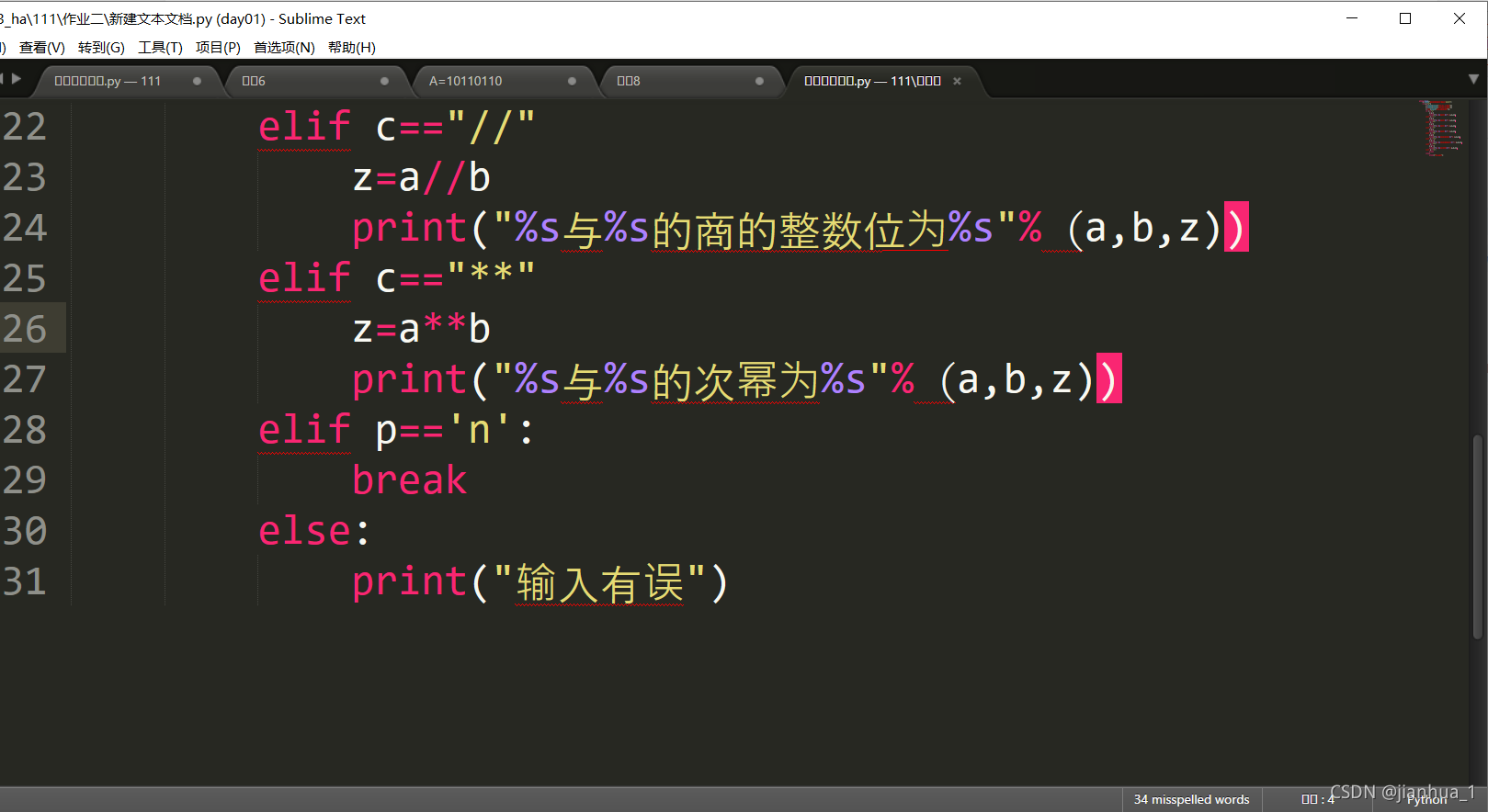This screenshot has height=812, width=1488.
Task: Click elif p=='n': on line 28
Action: pyautogui.click(x=397, y=430)
